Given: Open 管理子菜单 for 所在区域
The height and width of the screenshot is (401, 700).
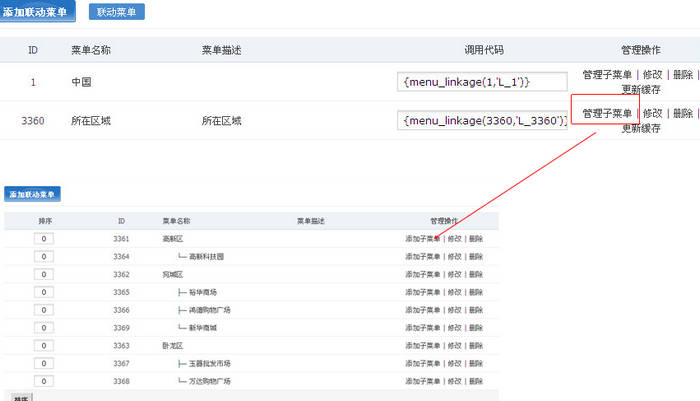Looking at the screenshot, I should (x=607, y=113).
